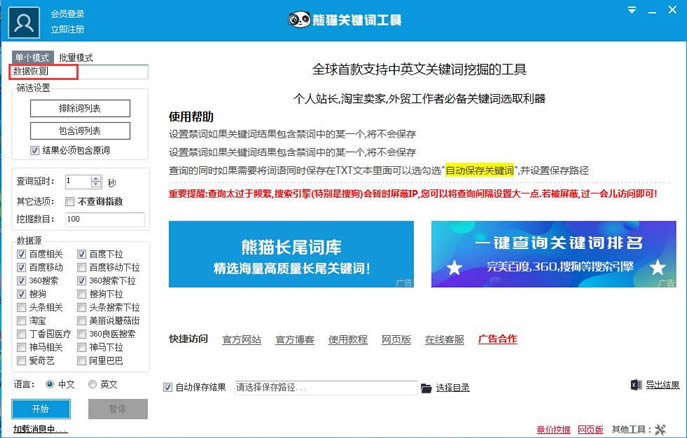Click the 排除词列表 button
This screenshot has width=687, height=438.
point(80,108)
